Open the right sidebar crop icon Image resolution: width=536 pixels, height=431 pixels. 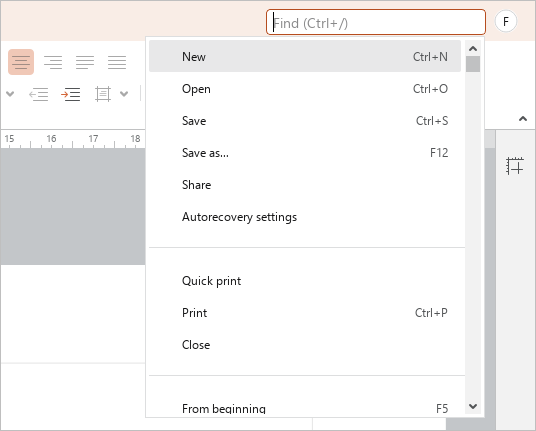(x=514, y=166)
